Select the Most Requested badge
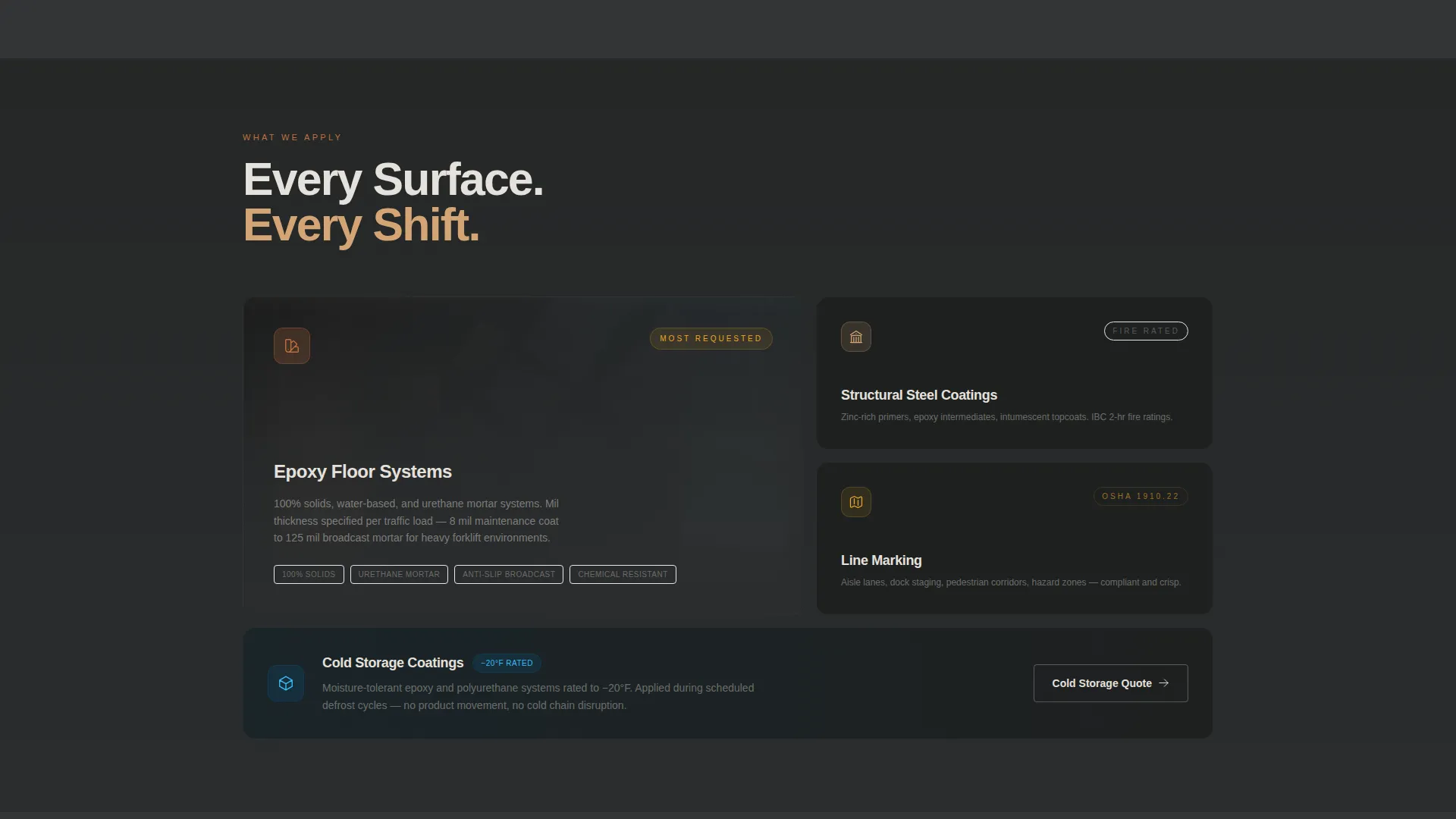The width and height of the screenshot is (1456, 819). click(x=711, y=338)
